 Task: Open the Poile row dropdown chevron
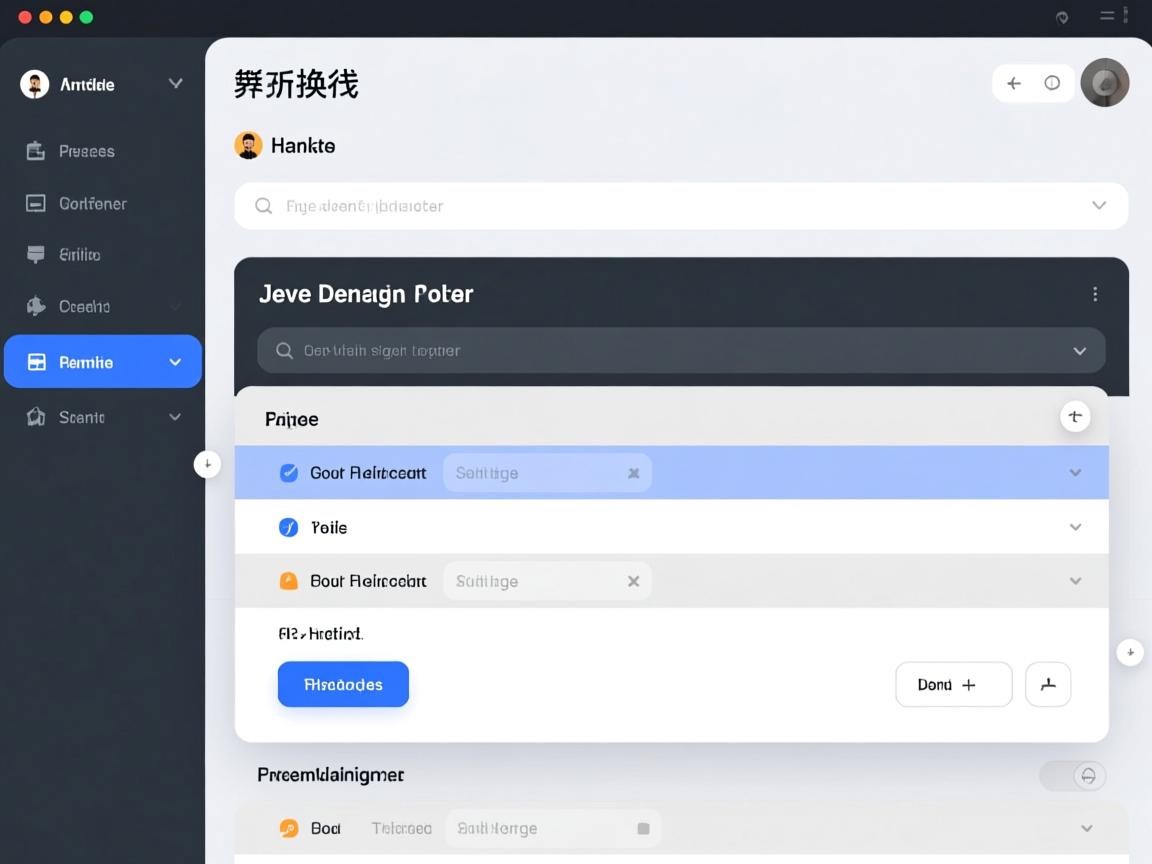point(1076,527)
